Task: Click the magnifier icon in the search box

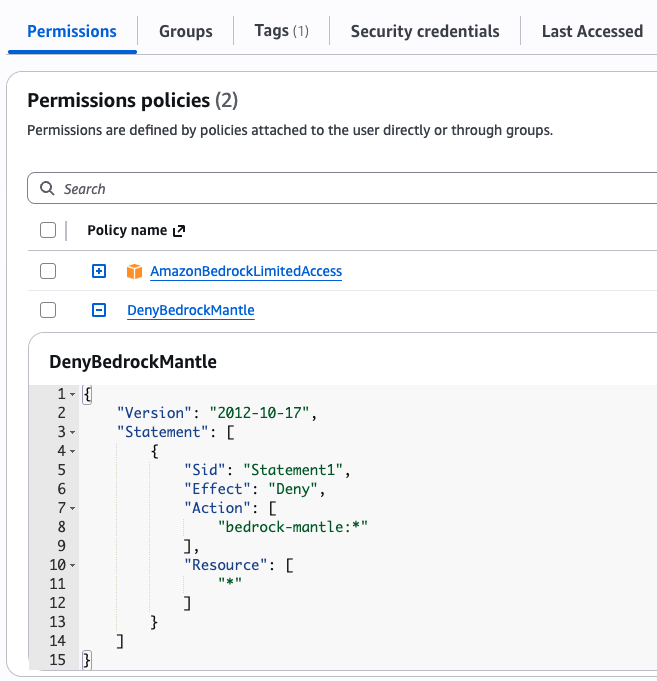Action: 47,188
